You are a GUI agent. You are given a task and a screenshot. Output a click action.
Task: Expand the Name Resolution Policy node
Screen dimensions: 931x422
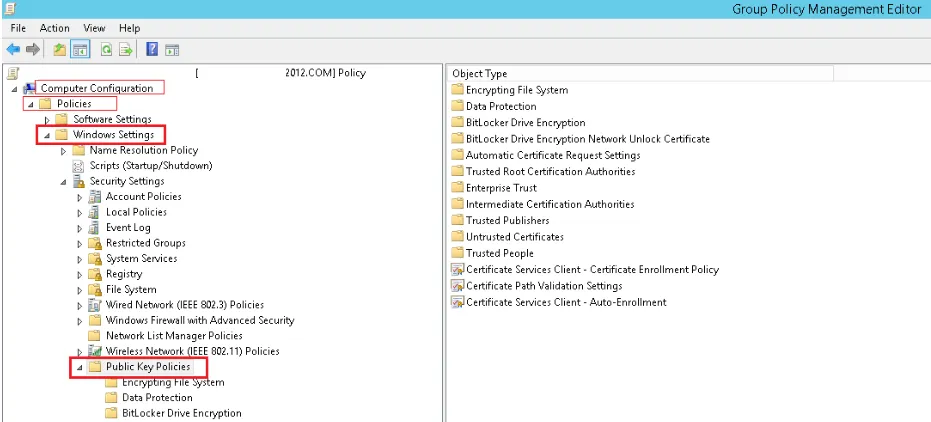pyautogui.click(x=64, y=151)
